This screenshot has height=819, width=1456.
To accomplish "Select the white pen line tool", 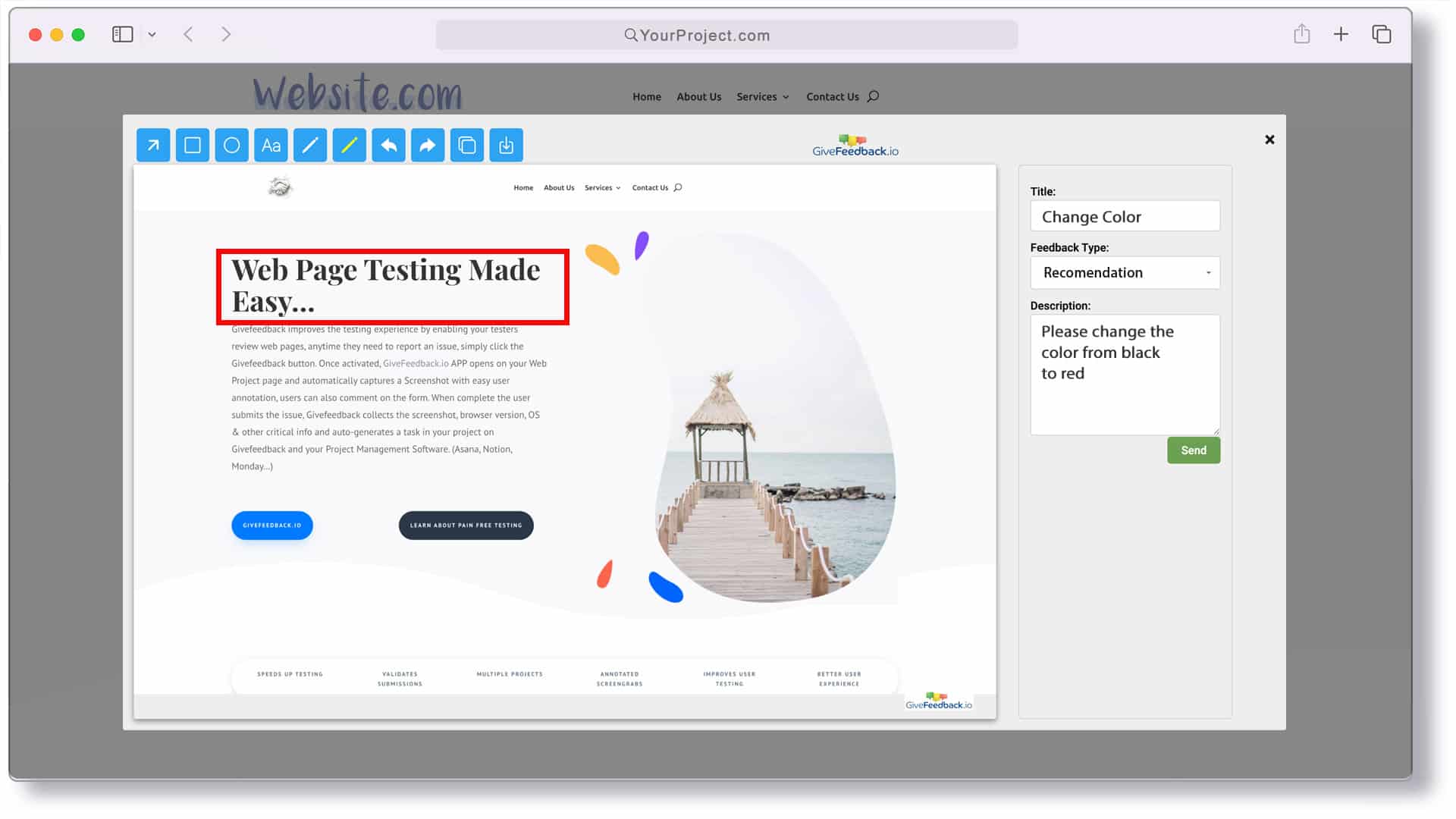I will (x=310, y=145).
